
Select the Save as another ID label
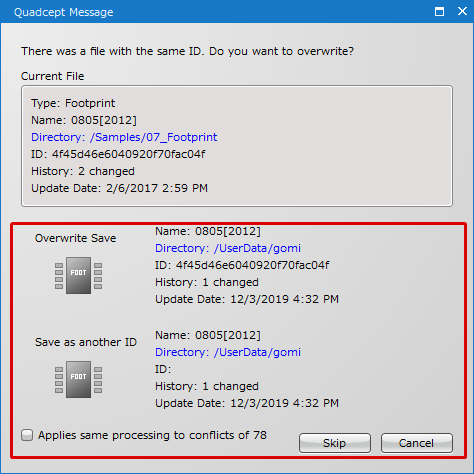86,342
